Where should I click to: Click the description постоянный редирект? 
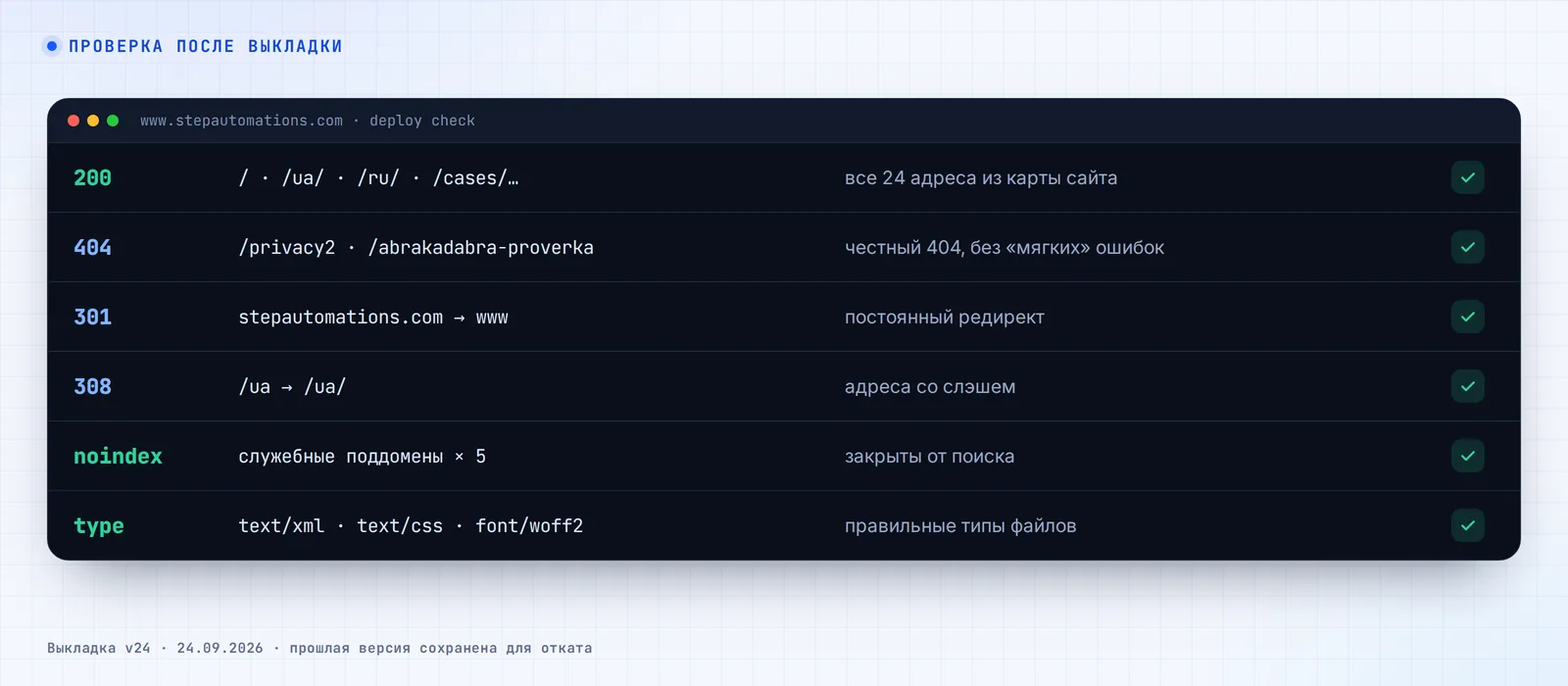[x=945, y=318]
